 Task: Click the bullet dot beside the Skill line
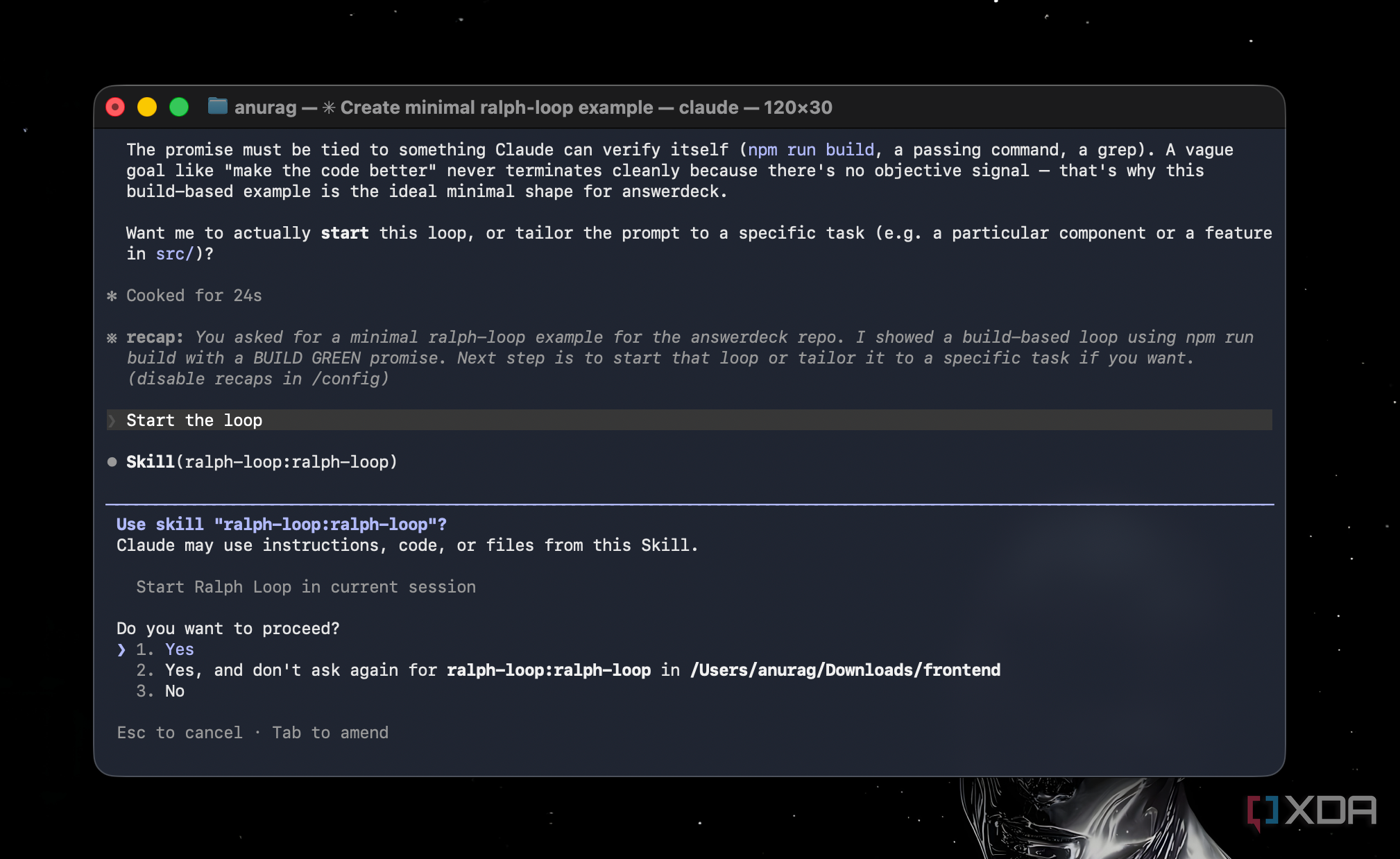pos(112,462)
